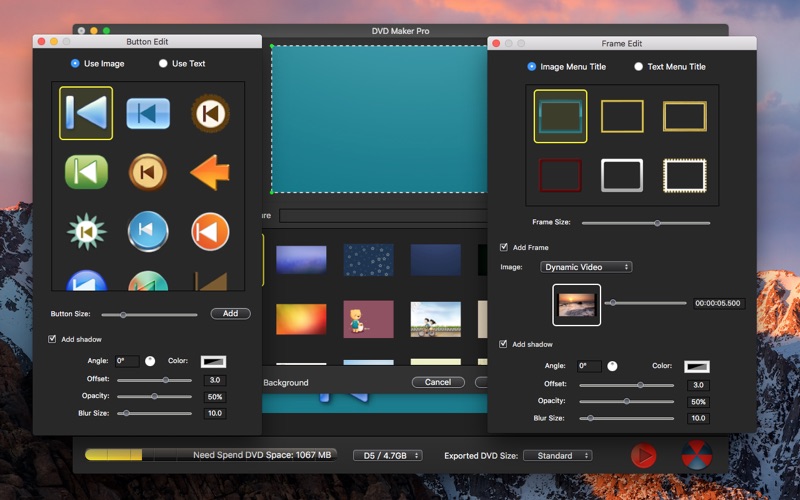Choose the bear cartoon background thumbnail
Viewport: 800px width, 500px height.
(x=368, y=319)
